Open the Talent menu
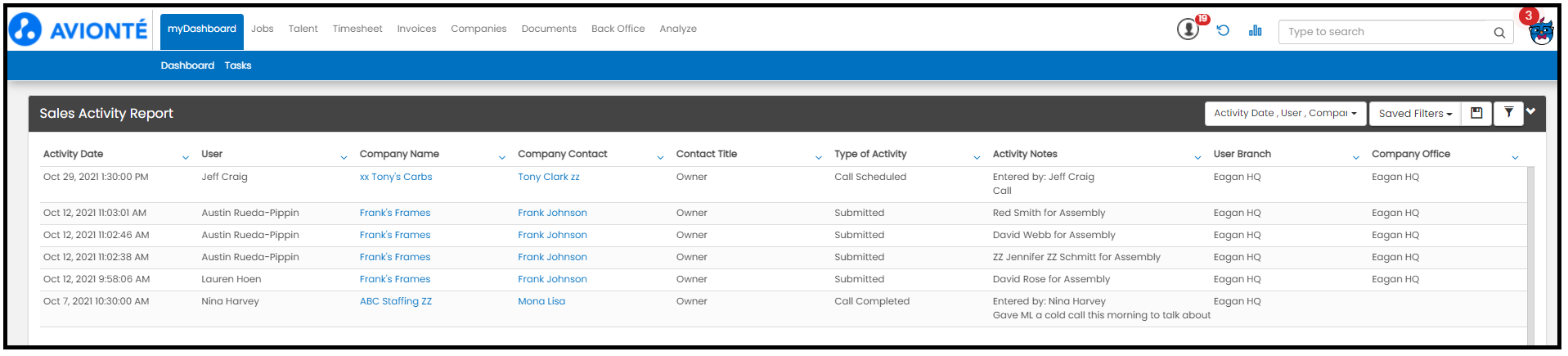The width and height of the screenshot is (1568, 356). coord(303,29)
